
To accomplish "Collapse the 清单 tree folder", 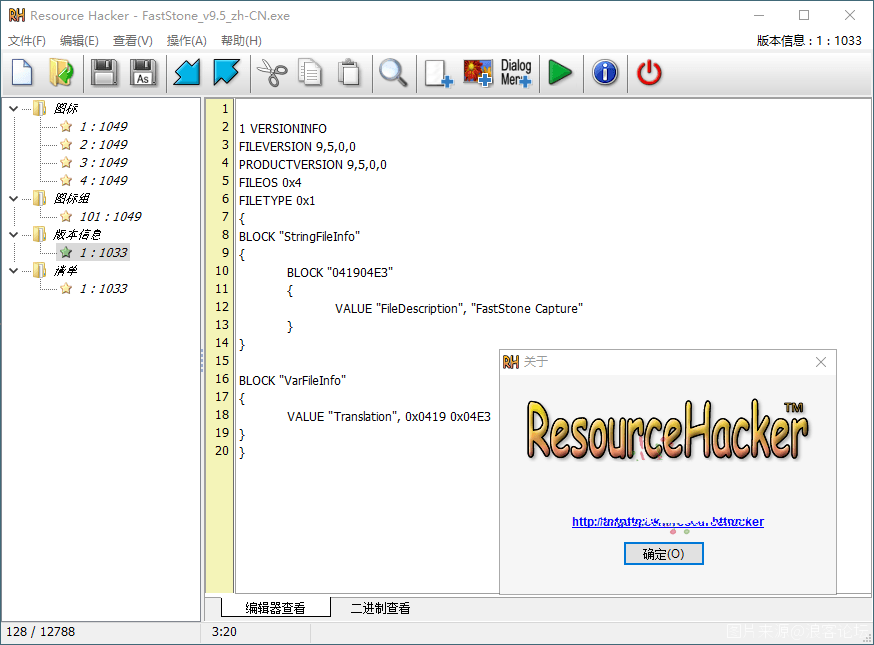I will click(x=13, y=270).
